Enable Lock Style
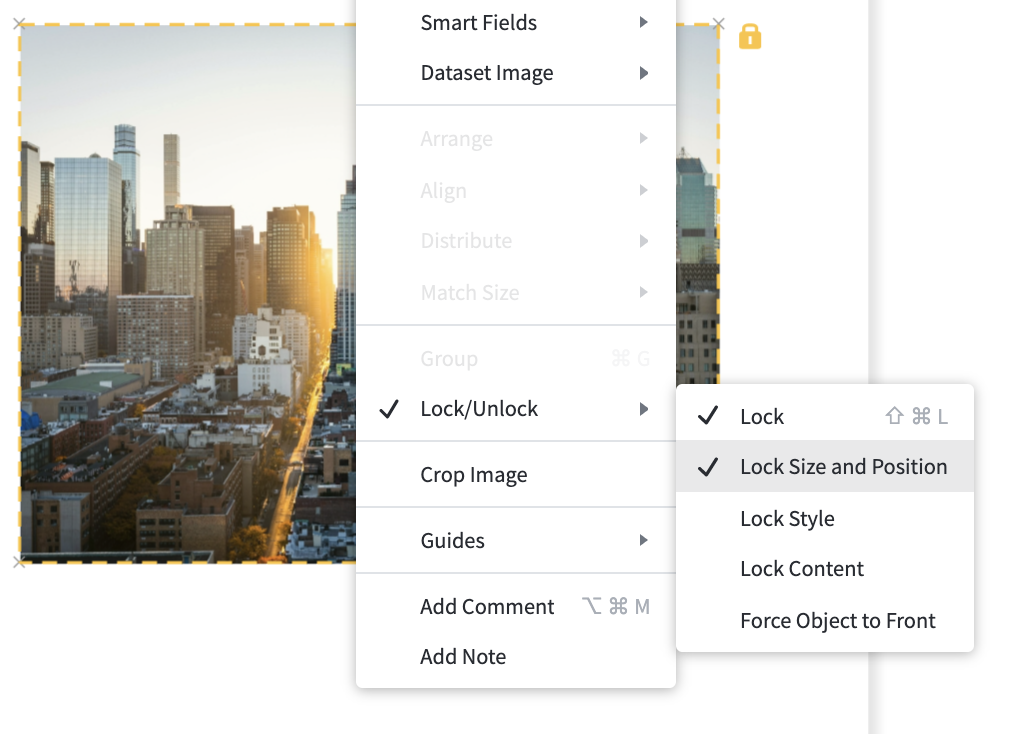Viewport: 1016px width, 734px height. coord(825,518)
